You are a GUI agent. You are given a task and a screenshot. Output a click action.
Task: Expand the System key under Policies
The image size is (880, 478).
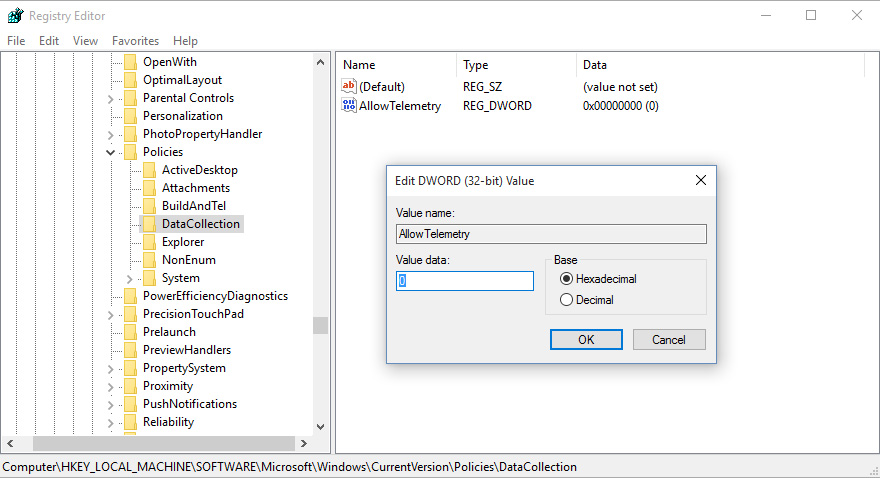pos(130,279)
